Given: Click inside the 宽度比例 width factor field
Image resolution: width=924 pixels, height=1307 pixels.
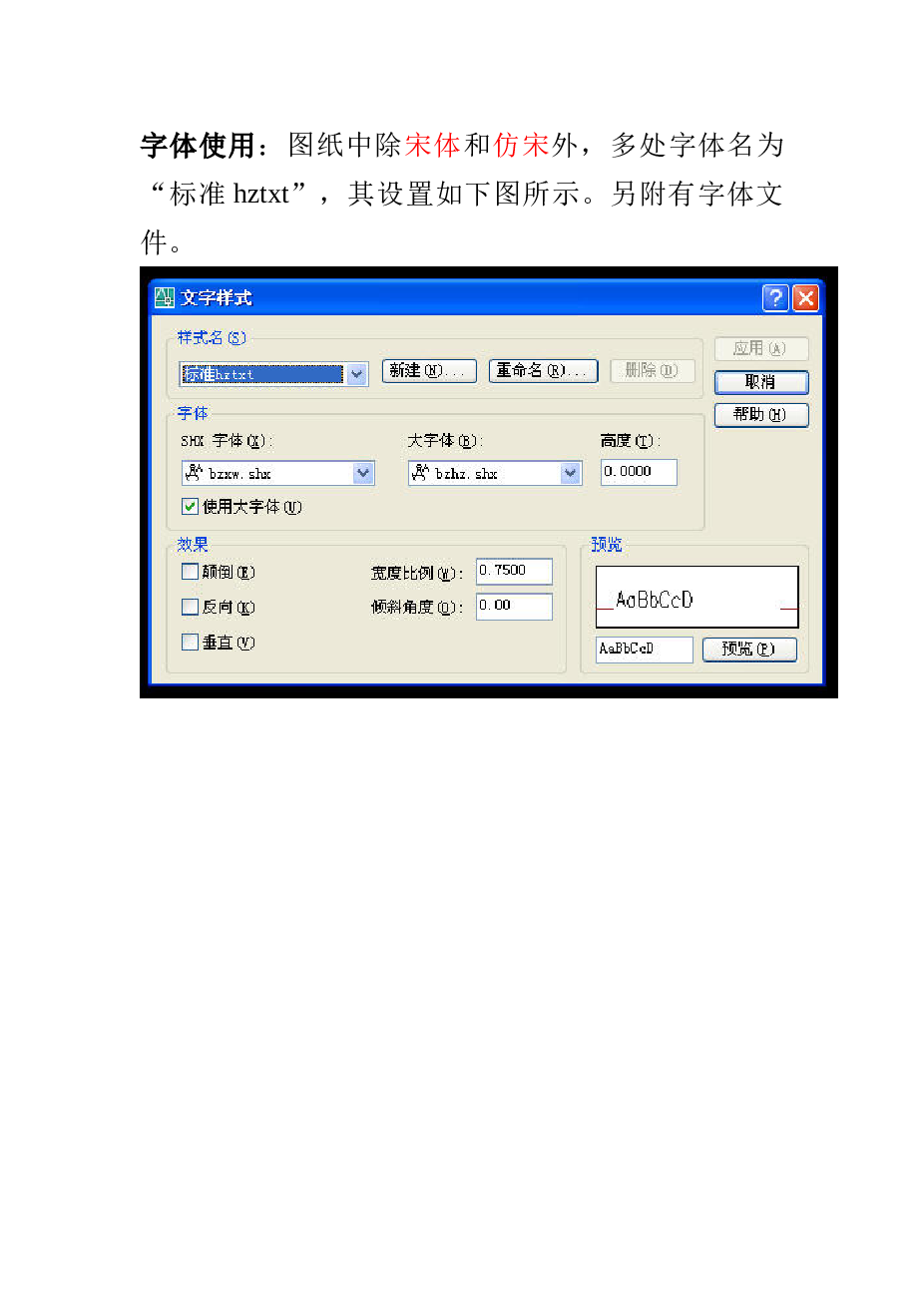Looking at the screenshot, I should tap(514, 571).
